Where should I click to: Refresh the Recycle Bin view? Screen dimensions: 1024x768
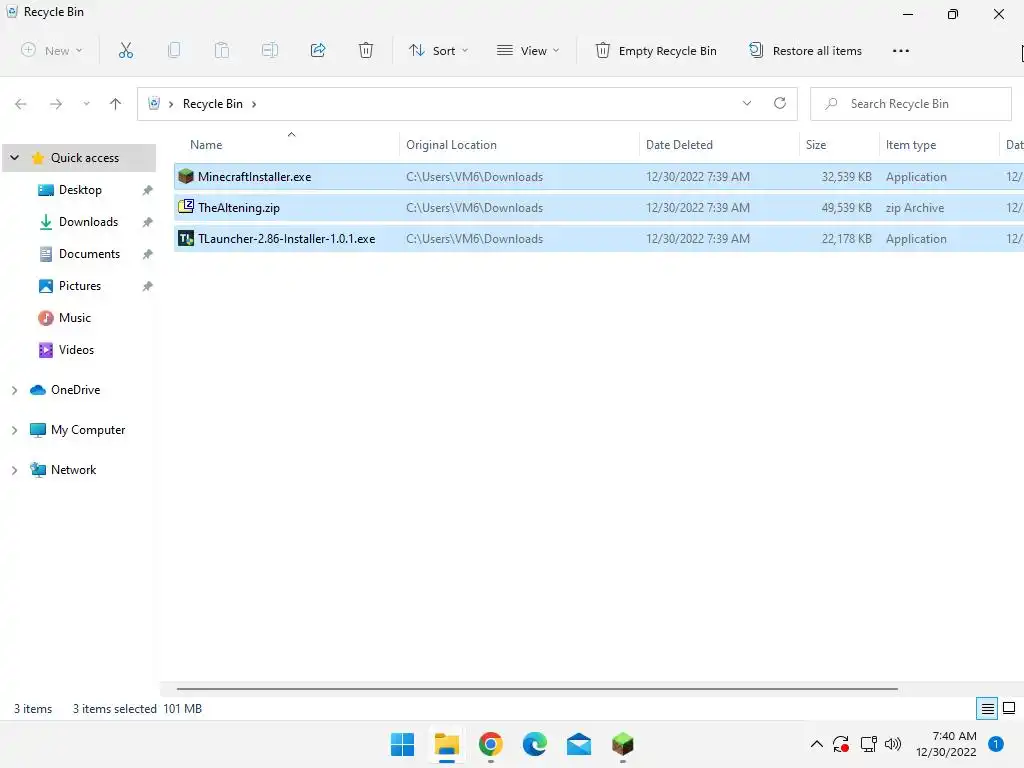780,103
